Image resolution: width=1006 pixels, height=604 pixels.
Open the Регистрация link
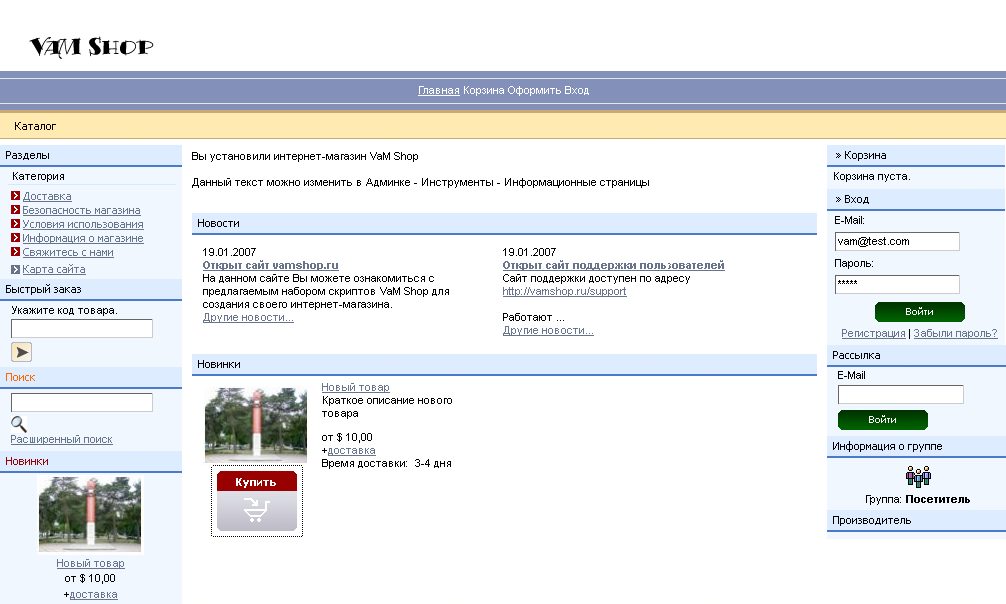873,333
